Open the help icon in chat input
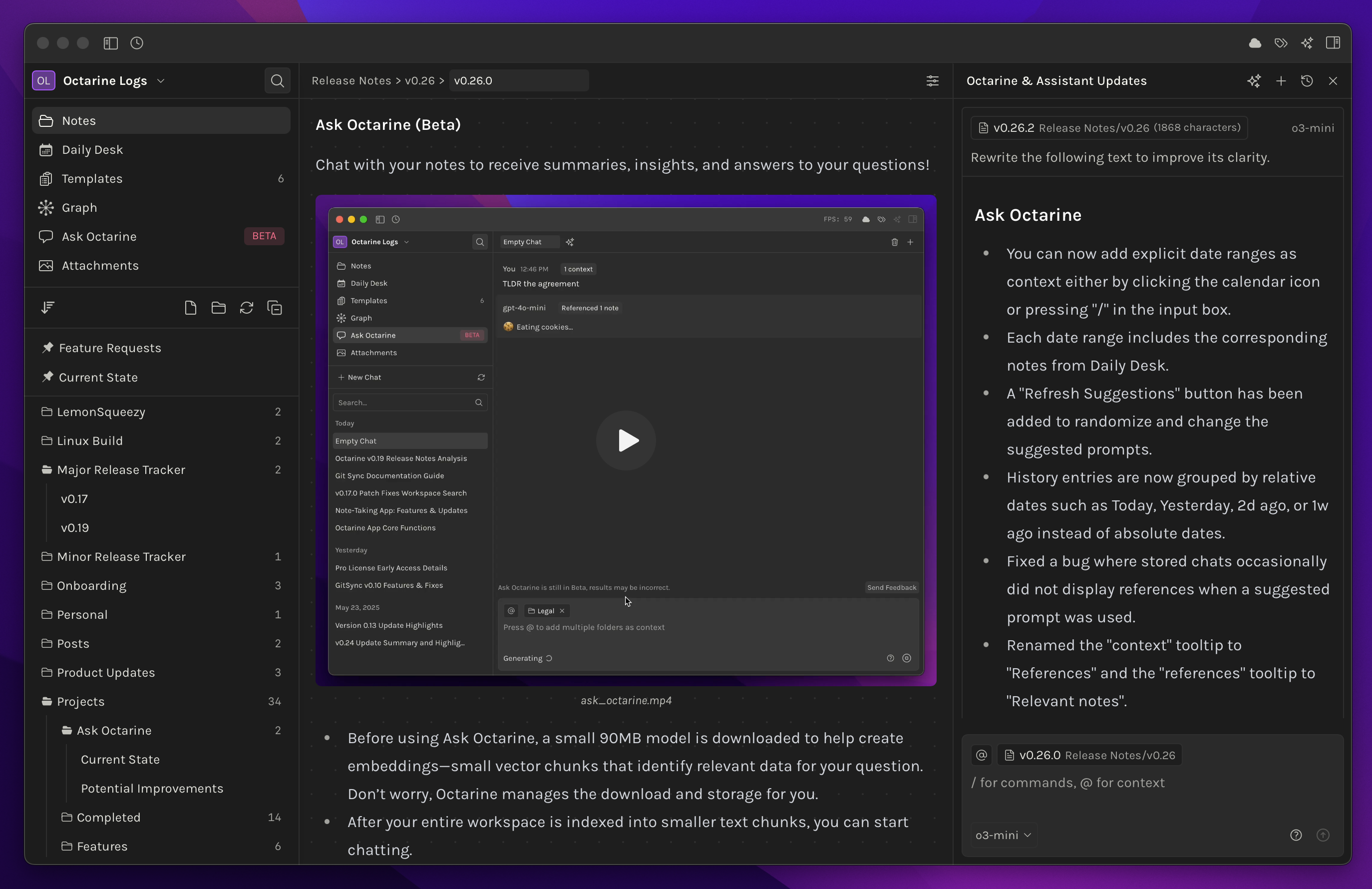Viewport: 1372px width, 889px height. point(1296,836)
